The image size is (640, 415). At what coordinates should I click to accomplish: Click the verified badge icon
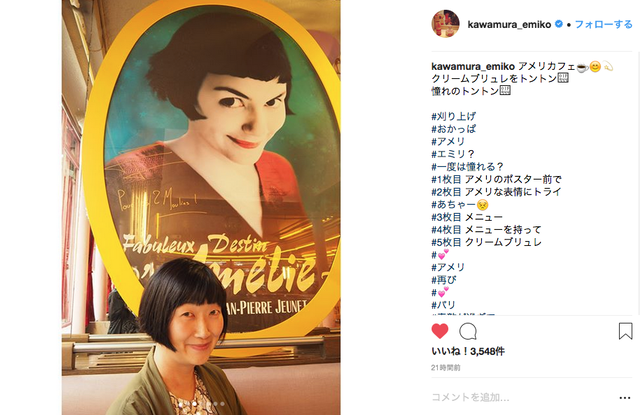pos(558,24)
